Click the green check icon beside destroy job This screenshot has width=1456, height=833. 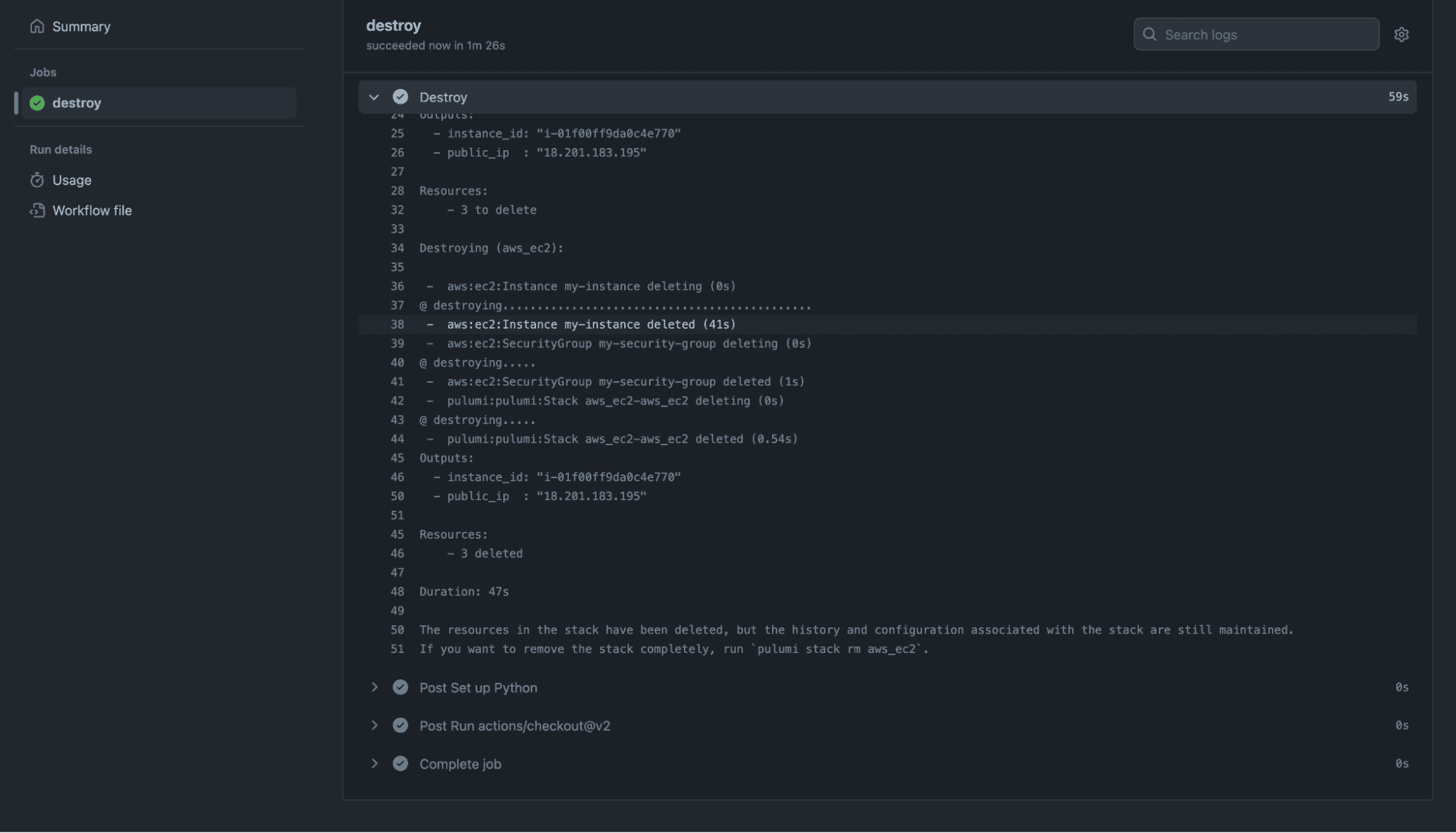click(x=37, y=103)
